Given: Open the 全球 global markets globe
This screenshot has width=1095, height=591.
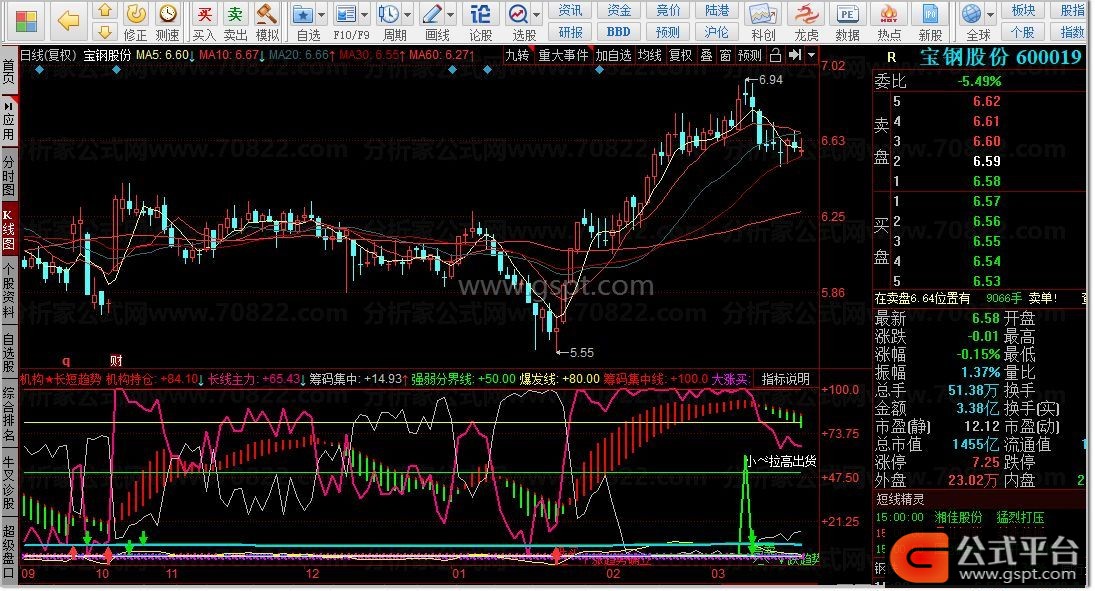Looking at the screenshot, I should pos(971,14).
